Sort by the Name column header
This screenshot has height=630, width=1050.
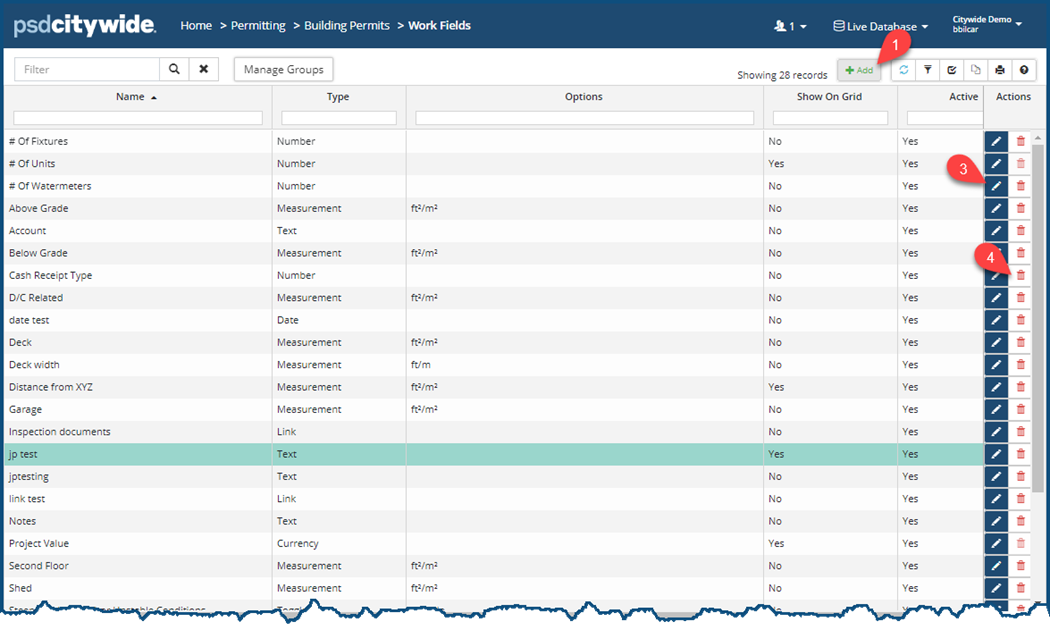130,97
